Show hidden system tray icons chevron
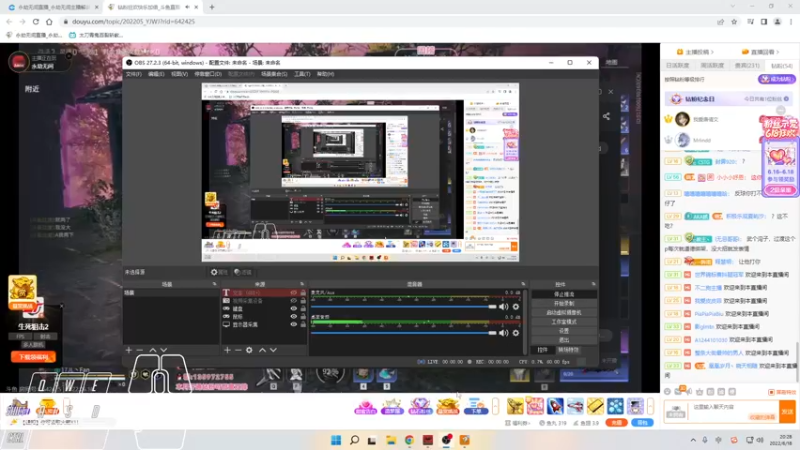The height and width of the screenshot is (450, 800). [693, 440]
